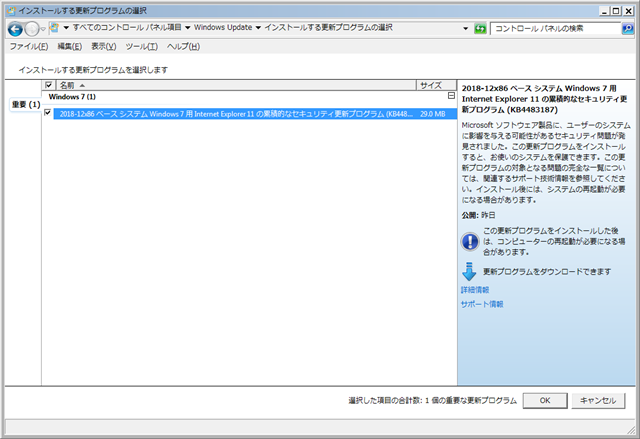Open the recent pages dropdown near back button
Screen dimensions: 640x439
[x=43, y=29]
